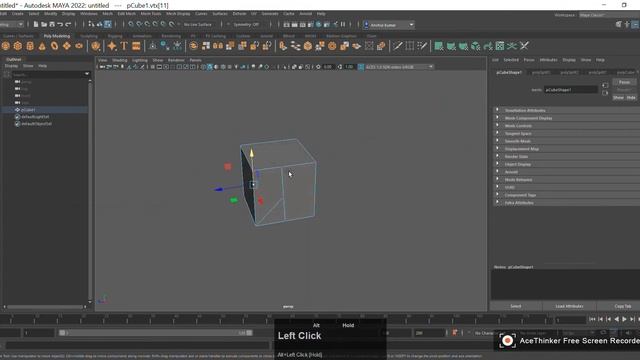Click the Hide button in Attribute Editor
This screenshot has width=640, height=360.
631,98
